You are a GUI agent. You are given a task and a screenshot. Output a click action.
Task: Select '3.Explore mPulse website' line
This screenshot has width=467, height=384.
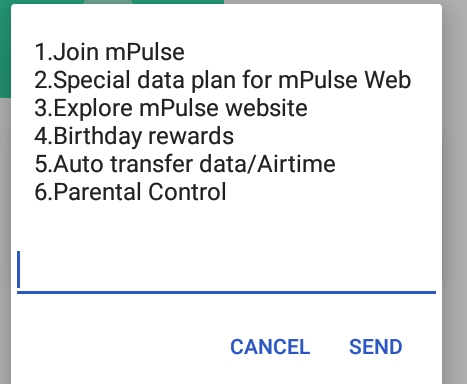coord(171,108)
